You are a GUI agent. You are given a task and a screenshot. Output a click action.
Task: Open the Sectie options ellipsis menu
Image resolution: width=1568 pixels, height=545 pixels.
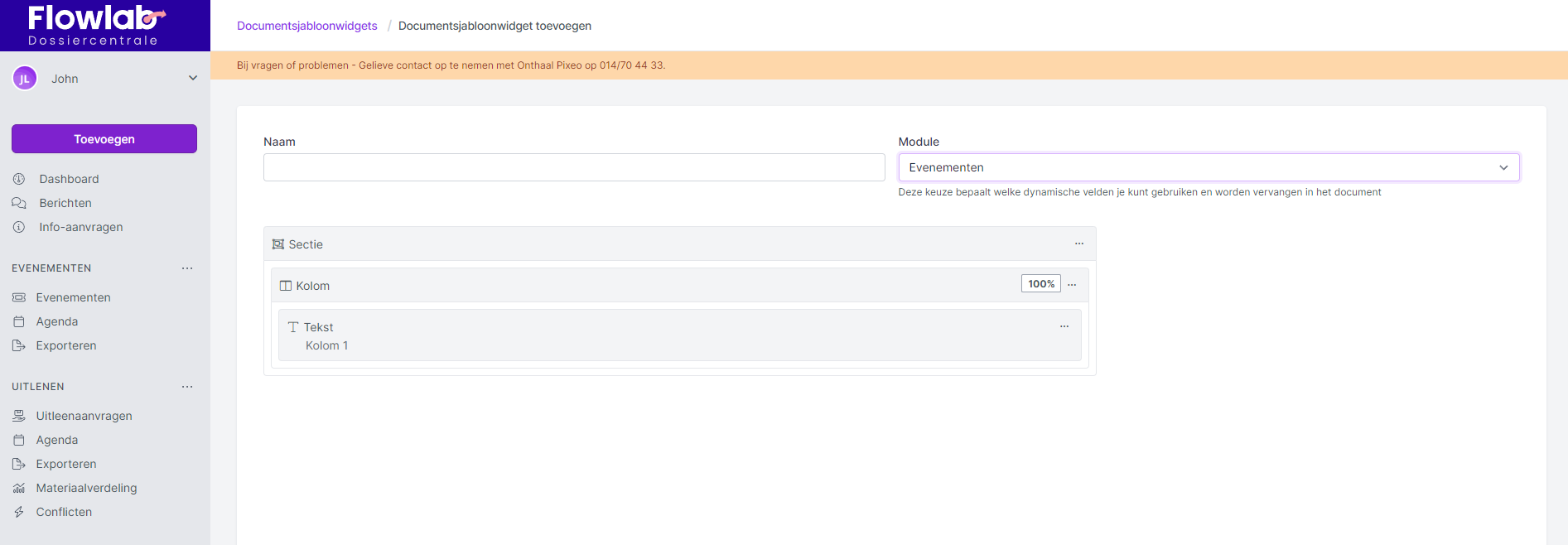[1078, 244]
